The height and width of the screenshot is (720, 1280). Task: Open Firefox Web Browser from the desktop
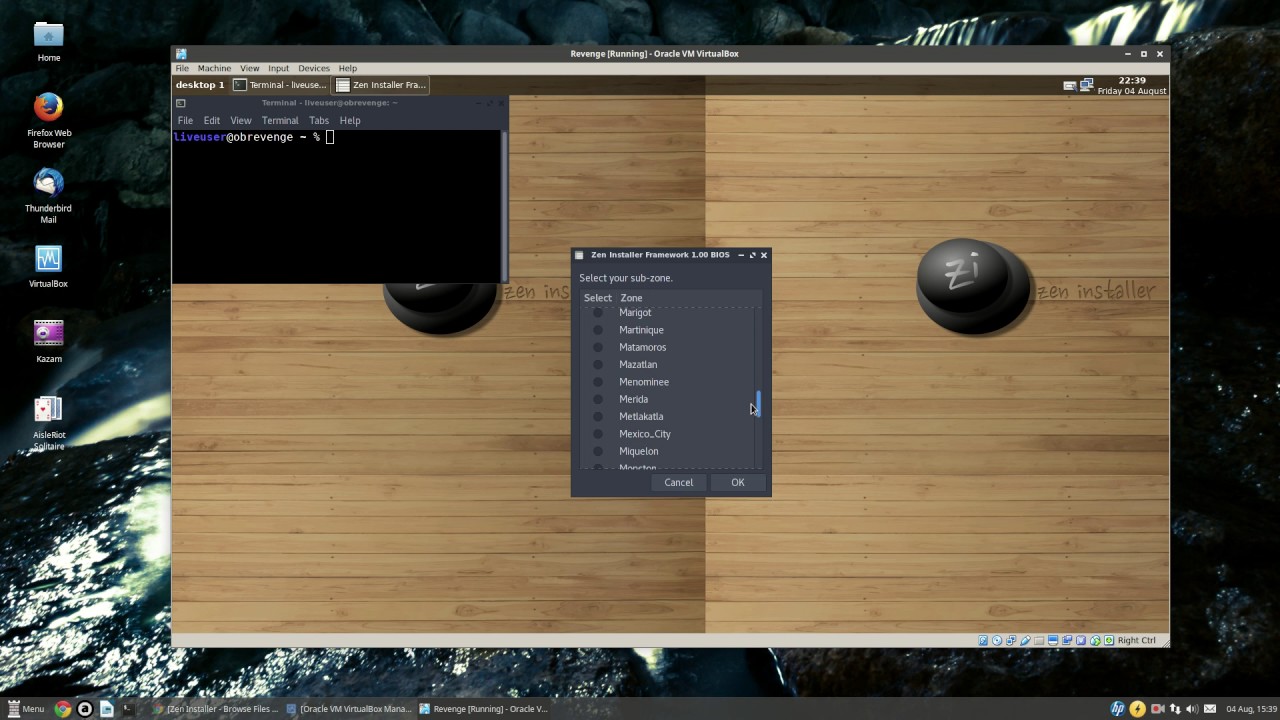click(48, 110)
